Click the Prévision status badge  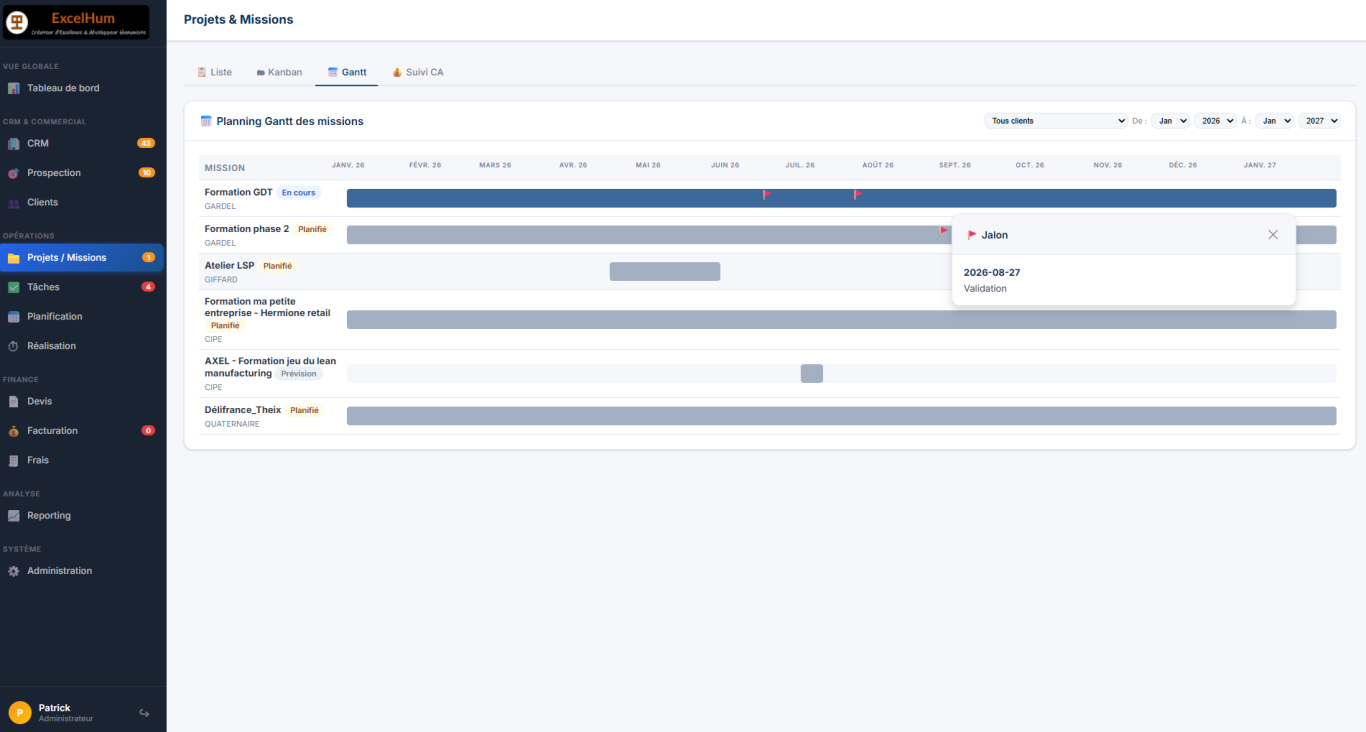[299, 374]
